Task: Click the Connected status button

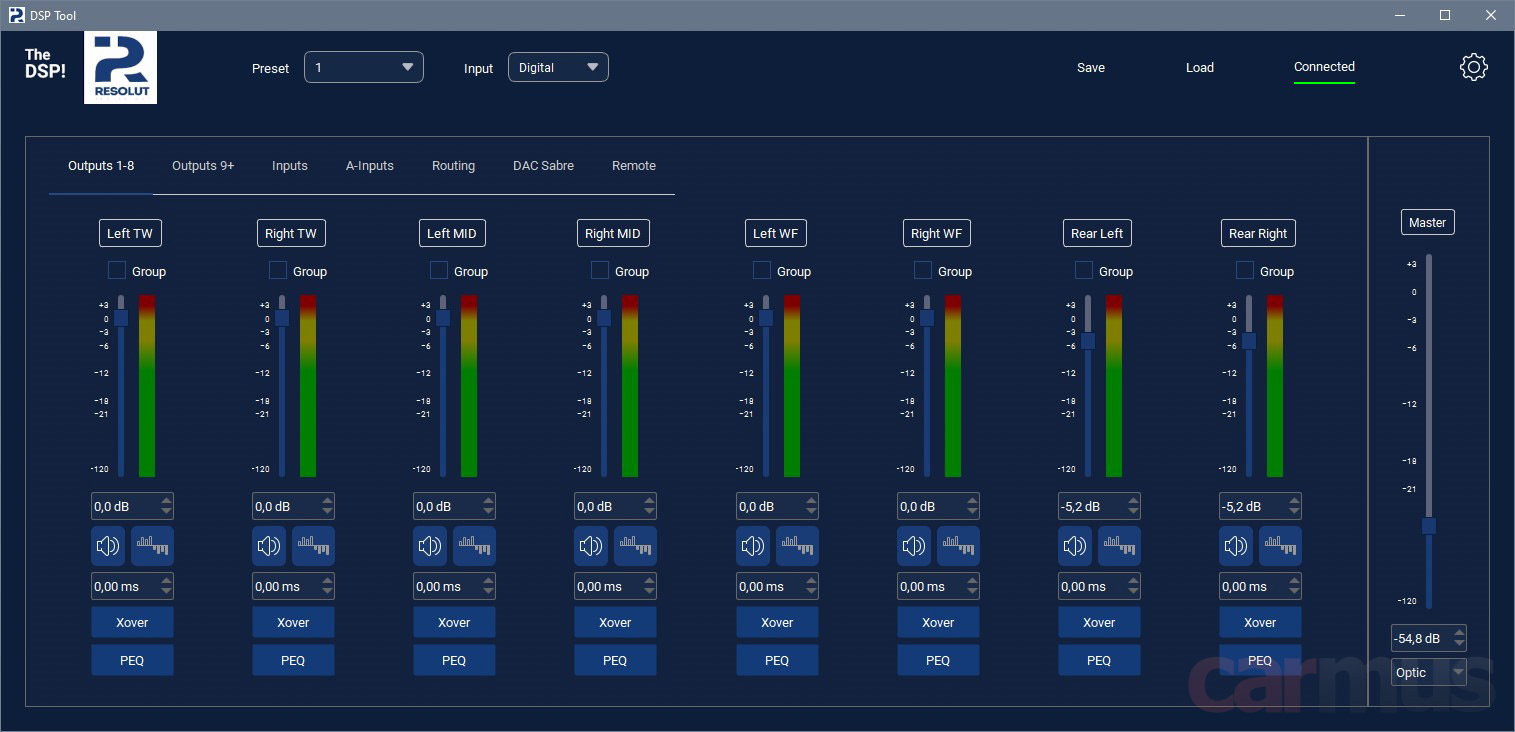Action: tap(1324, 68)
